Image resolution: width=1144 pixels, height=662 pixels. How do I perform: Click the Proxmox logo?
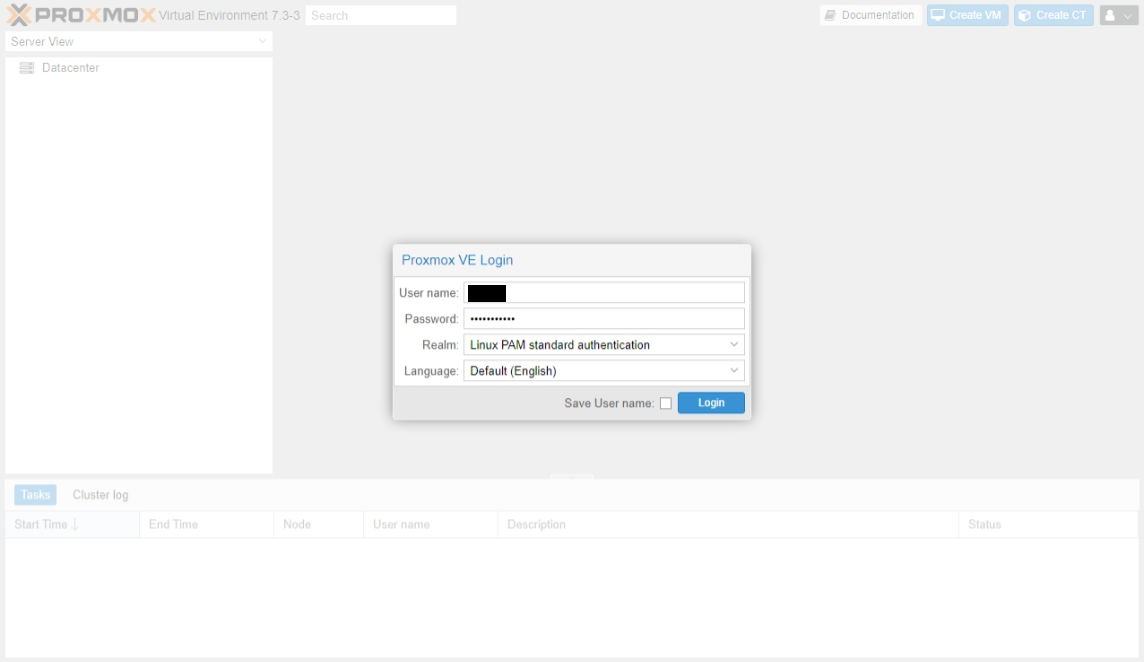[81, 15]
